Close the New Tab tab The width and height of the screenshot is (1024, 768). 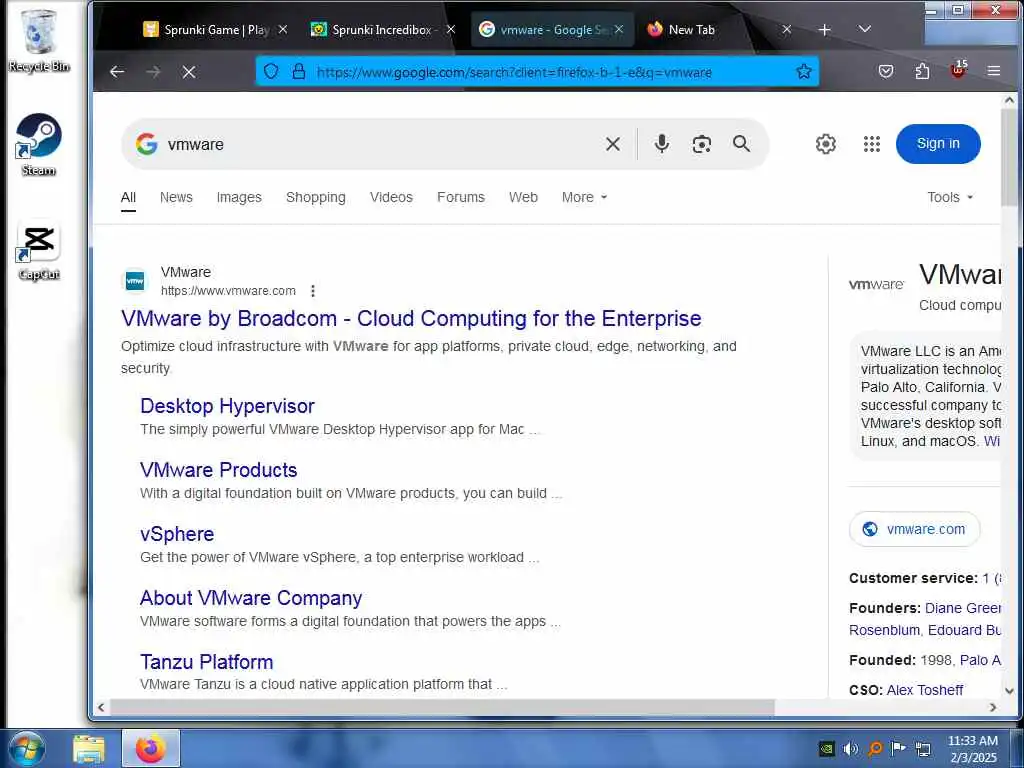(x=786, y=29)
